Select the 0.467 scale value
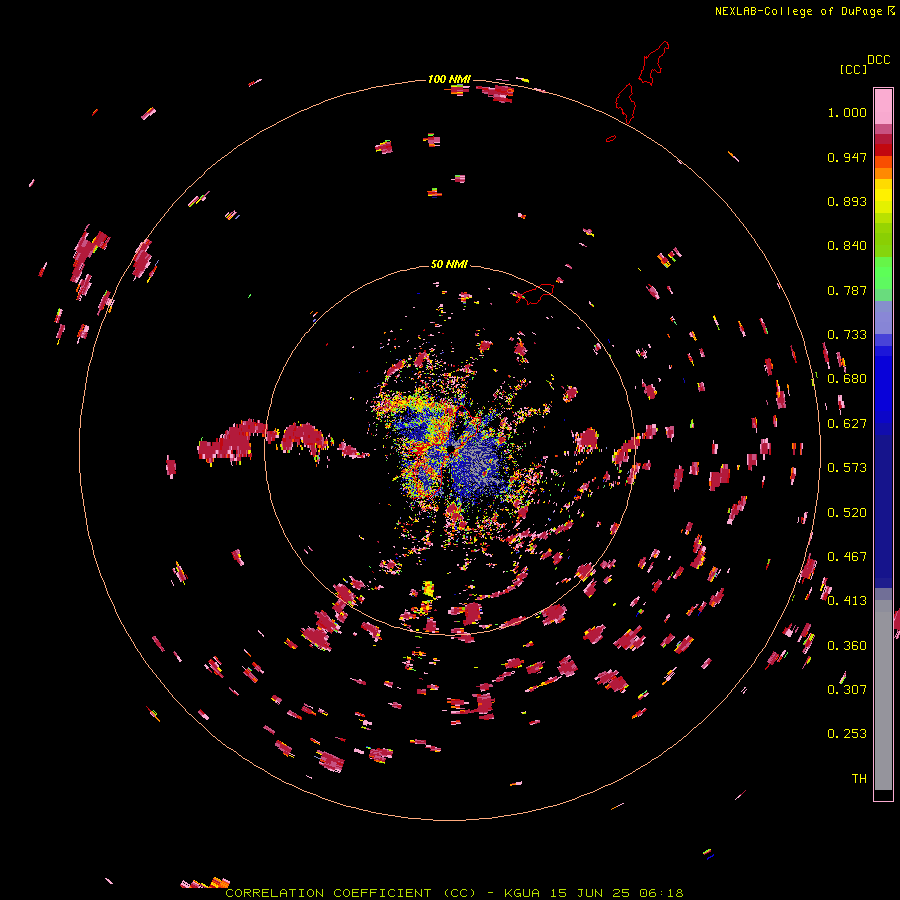Screen dimensions: 900x900 [x=847, y=557]
